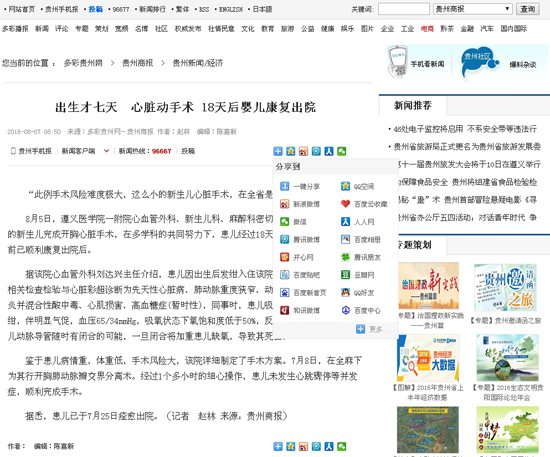550x457 pixels.
Task: Click the 查询 search button
Action: (x=528, y=9)
